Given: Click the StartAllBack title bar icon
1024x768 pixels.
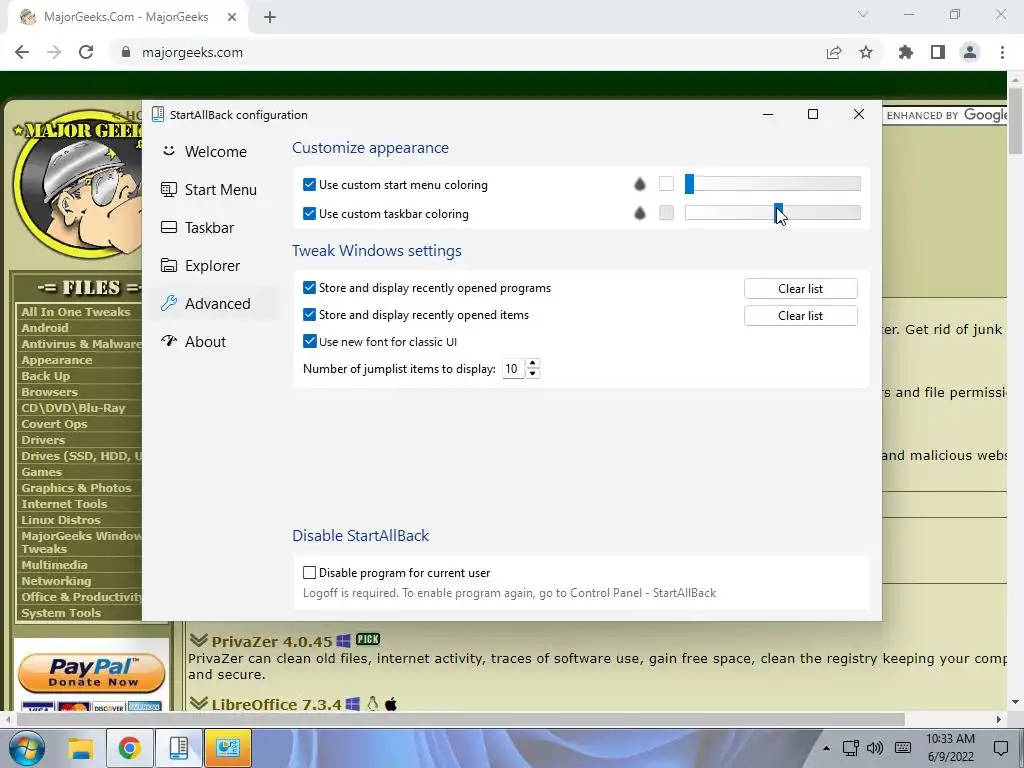Looking at the screenshot, I should click(158, 114).
